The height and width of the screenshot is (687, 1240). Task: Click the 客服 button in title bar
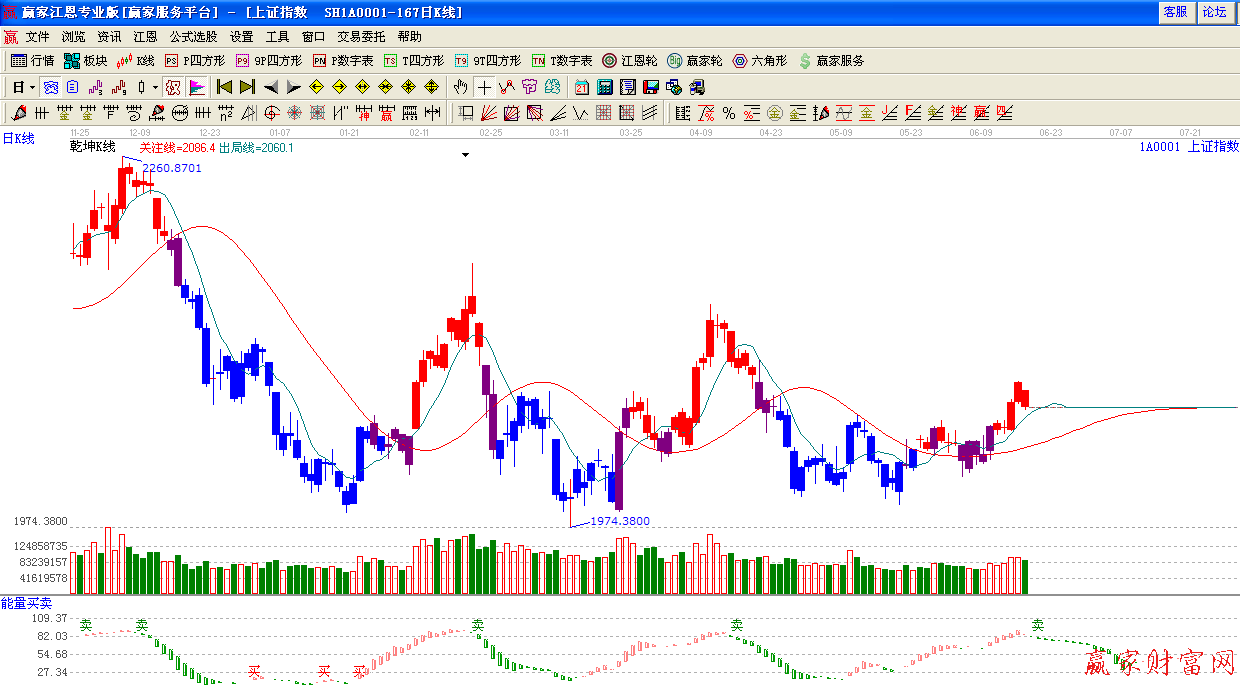[1175, 12]
